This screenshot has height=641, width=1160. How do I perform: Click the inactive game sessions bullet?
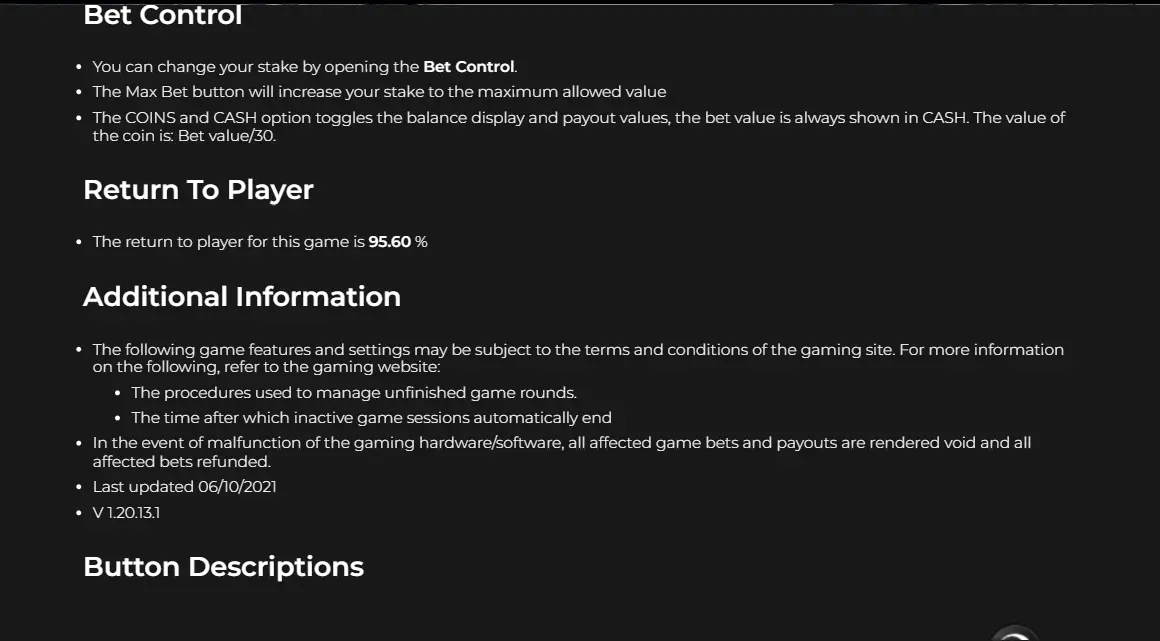coord(371,417)
